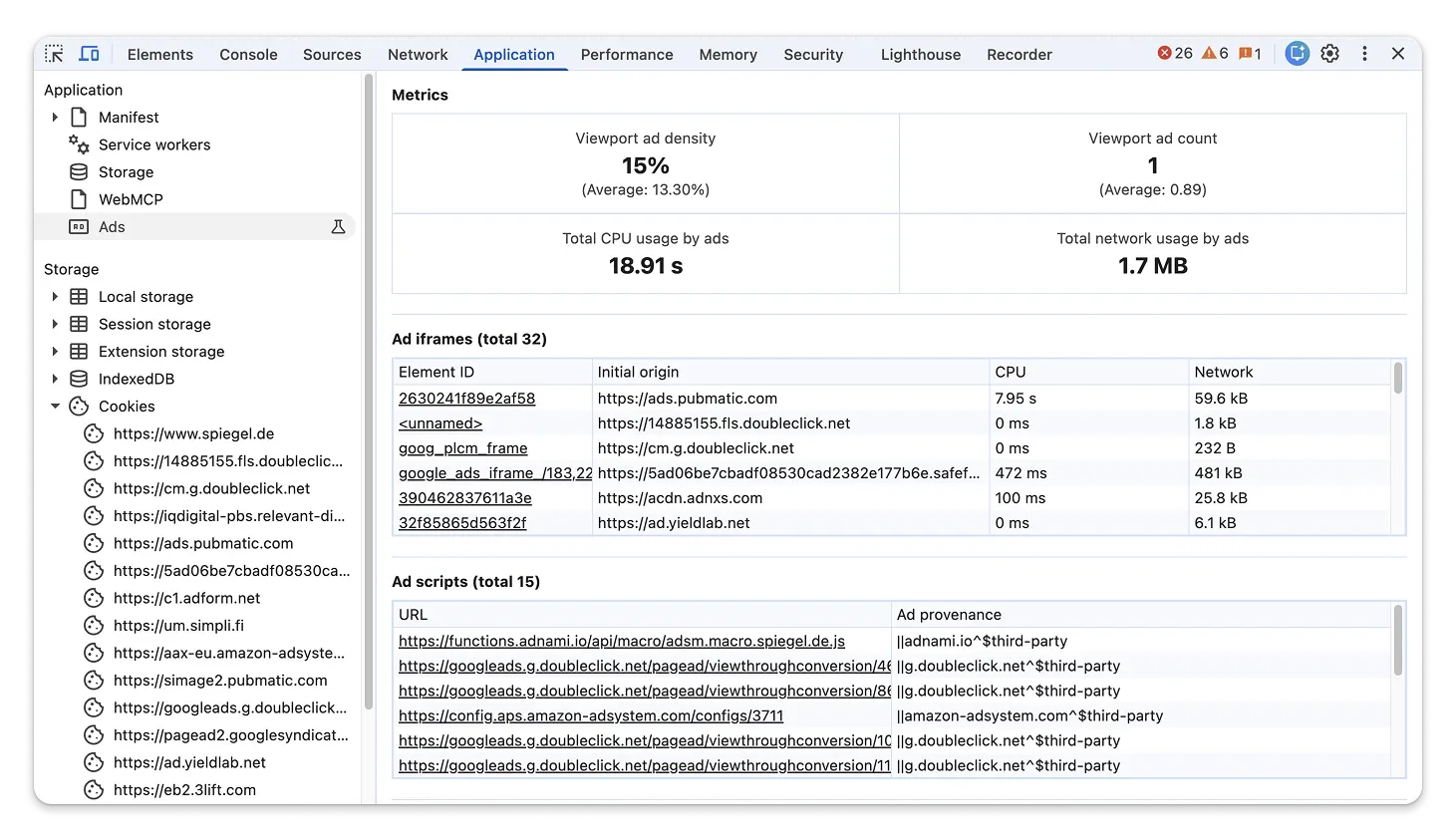1456x840 pixels.
Task: Open the <unnamed> element link
Action: 440,423
